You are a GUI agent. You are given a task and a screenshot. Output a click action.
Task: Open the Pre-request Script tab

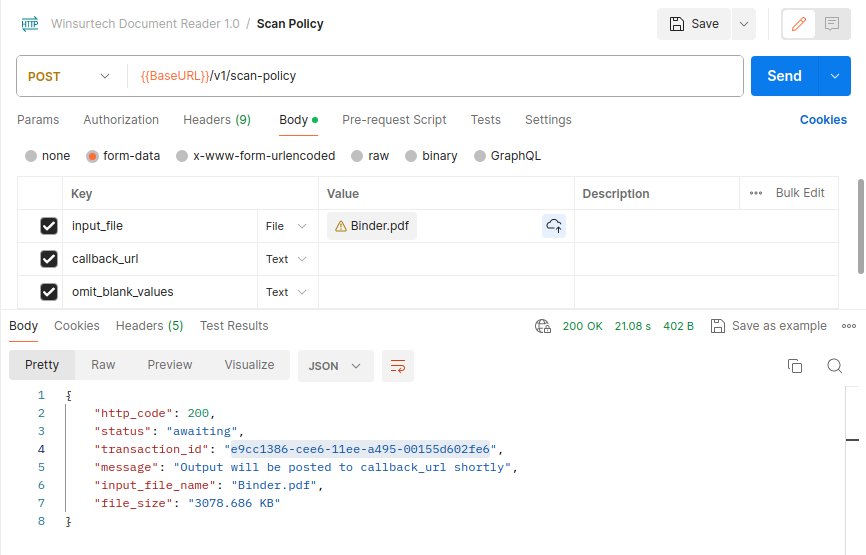pos(394,120)
